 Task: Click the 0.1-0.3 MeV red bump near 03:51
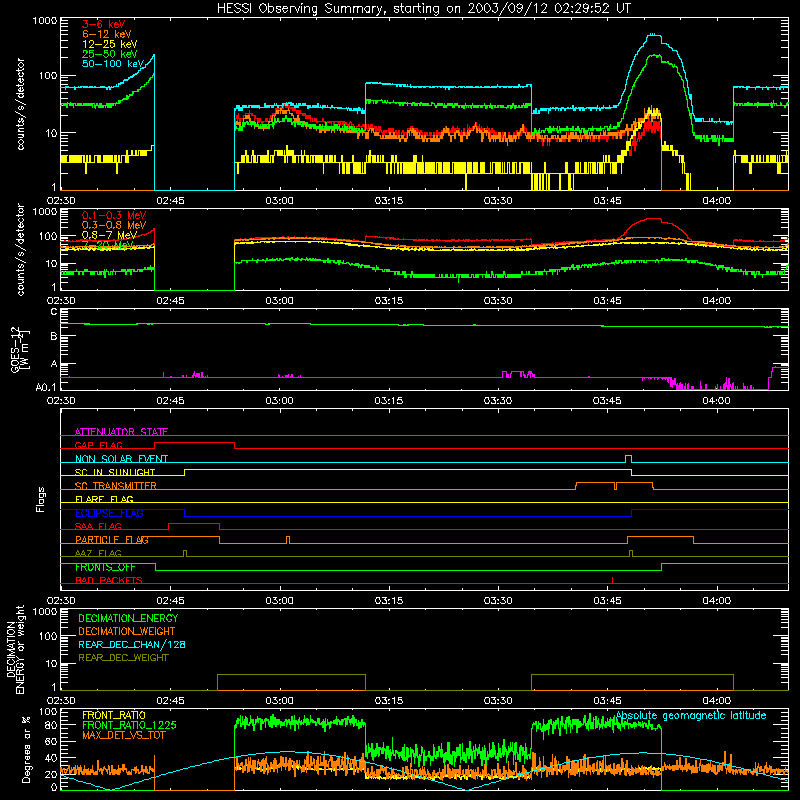[653, 219]
